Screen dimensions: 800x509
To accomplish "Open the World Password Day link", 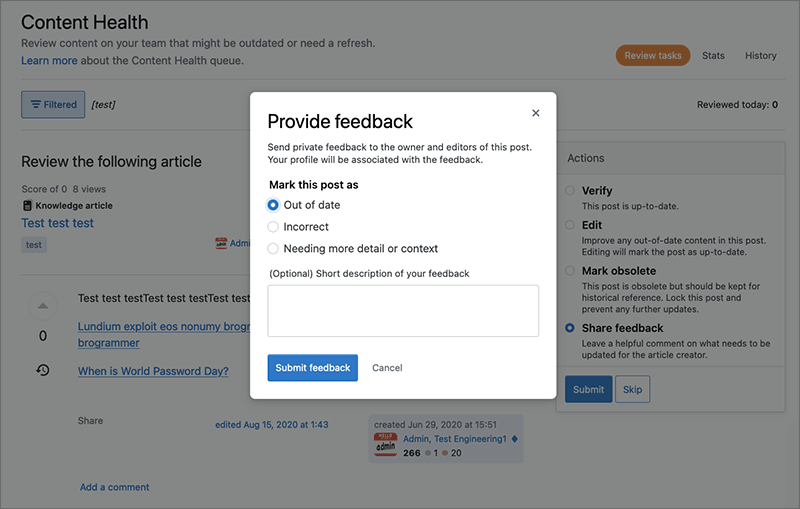I will pyautogui.click(x=153, y=372).
